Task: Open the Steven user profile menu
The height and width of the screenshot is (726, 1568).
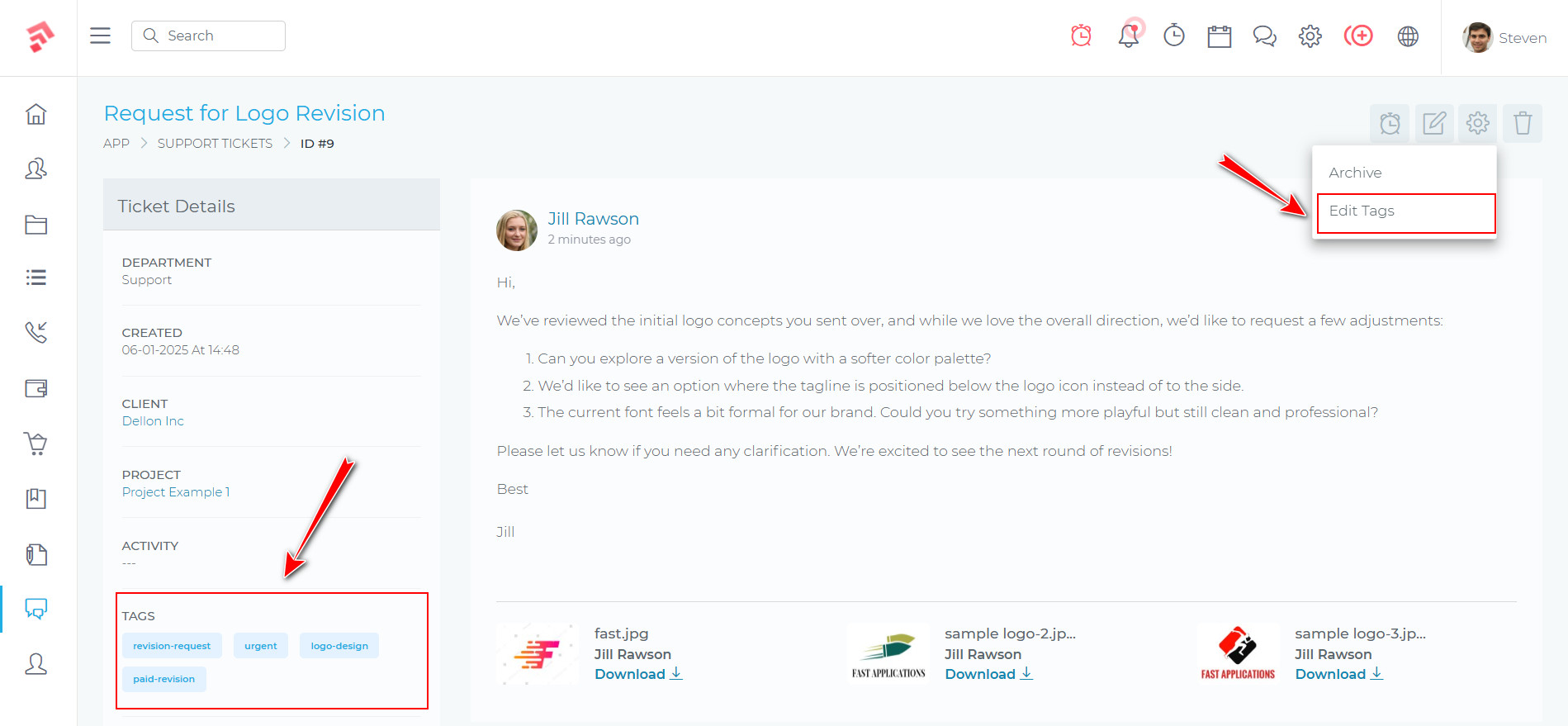Action: (1504, 38)
